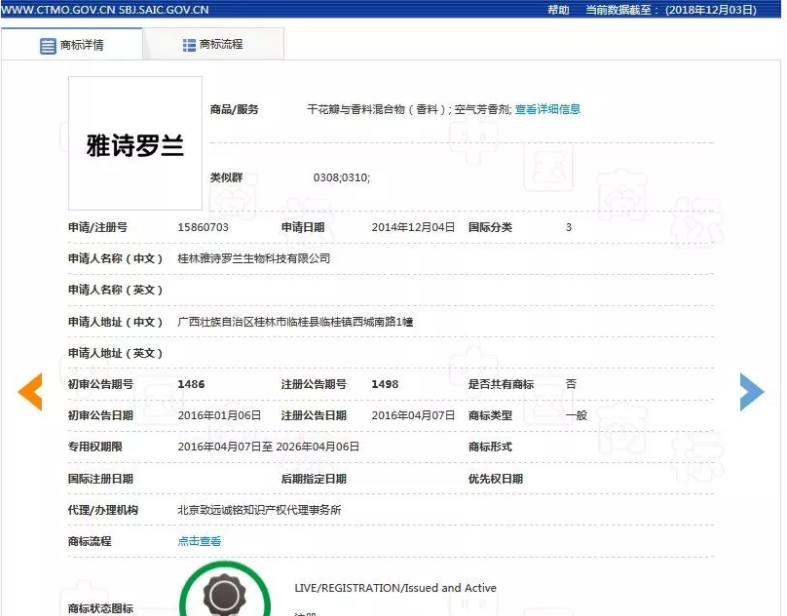Go to next trademark with blue right arrow
Screen dimensions: 787x616
751,392
